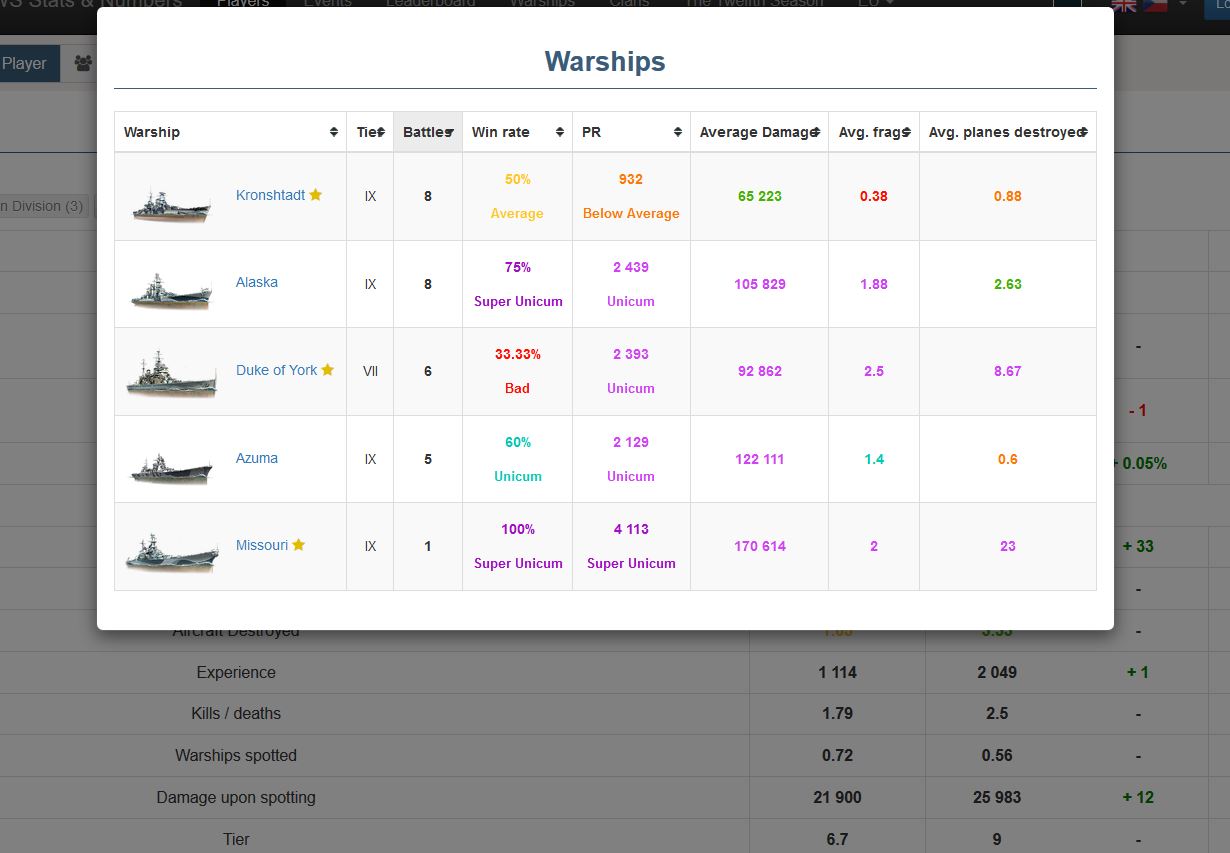The height and width of the screenshot is (853, 1230).
Task: Click Missouri average damage 170 614
Action: 760,546
